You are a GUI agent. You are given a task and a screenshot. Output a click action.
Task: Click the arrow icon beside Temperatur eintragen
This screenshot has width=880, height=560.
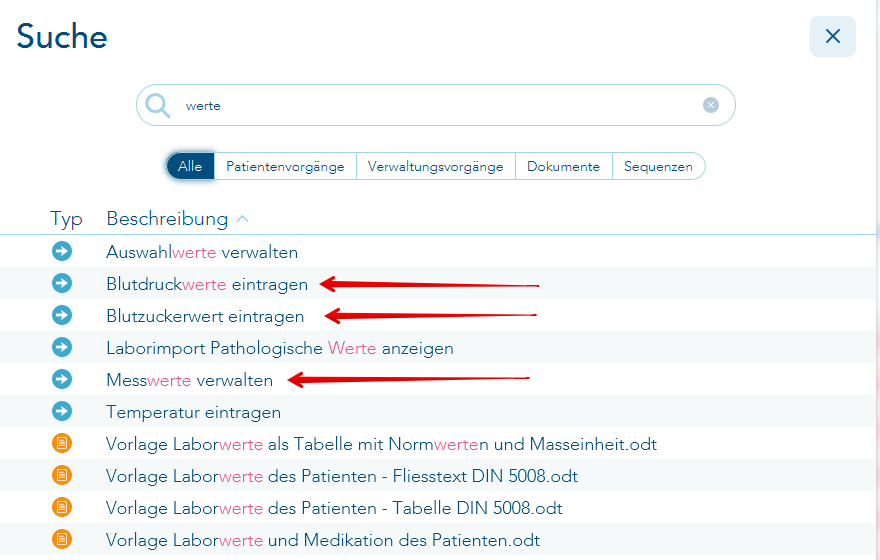62,412
